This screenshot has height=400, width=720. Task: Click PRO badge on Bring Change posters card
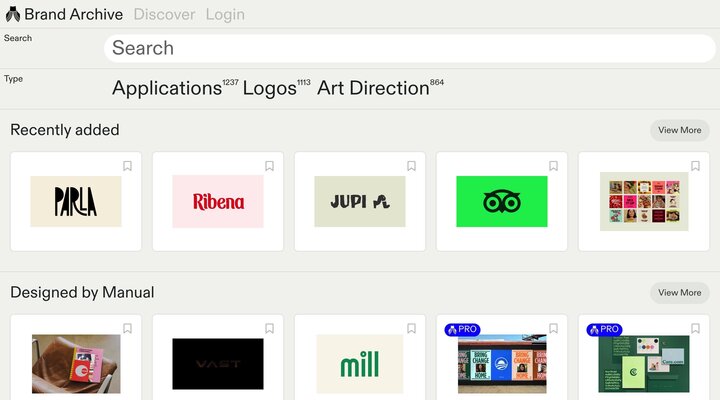click(462, 329)
